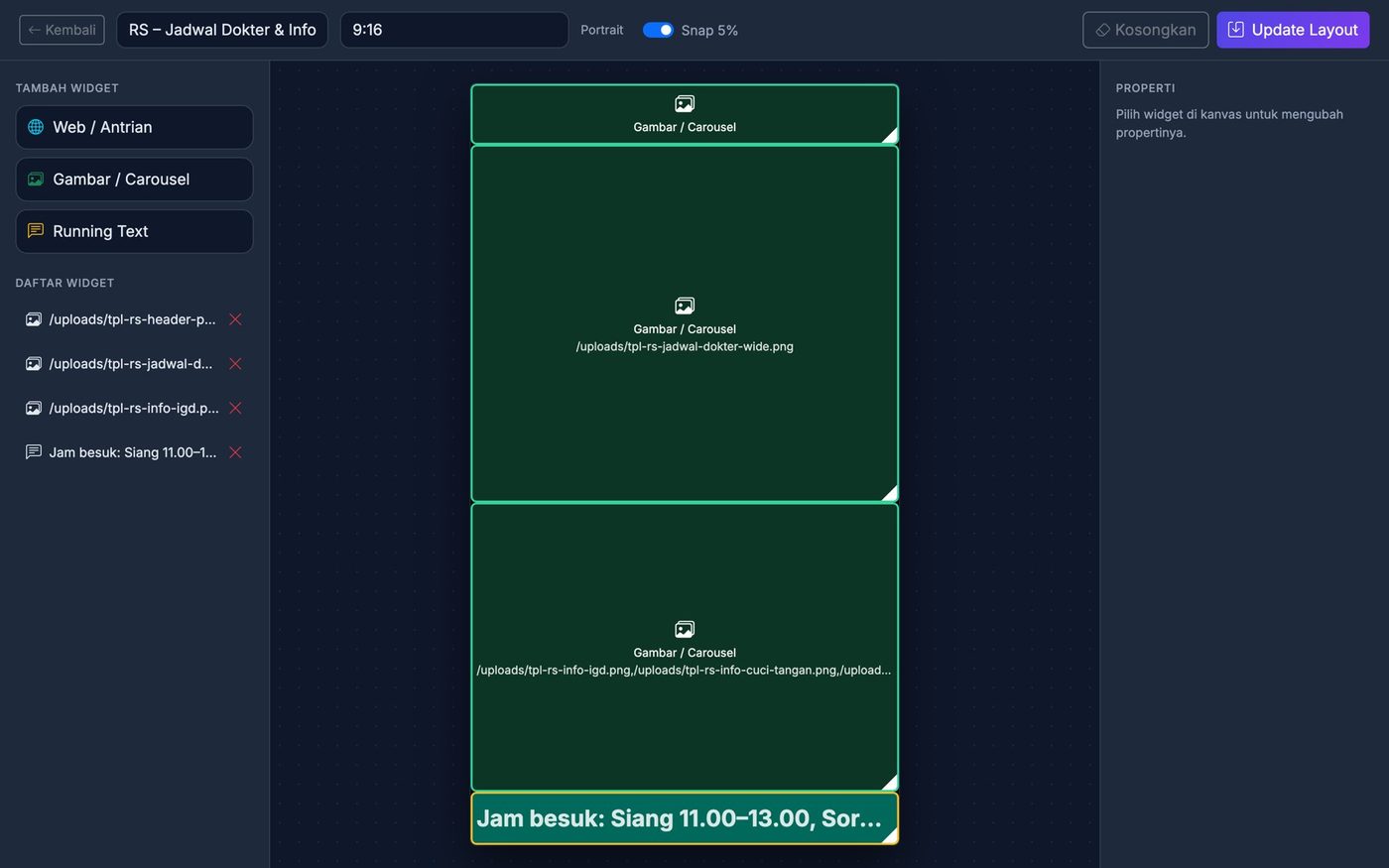Delete the Jam besuk running text widget

coord(235,452)
